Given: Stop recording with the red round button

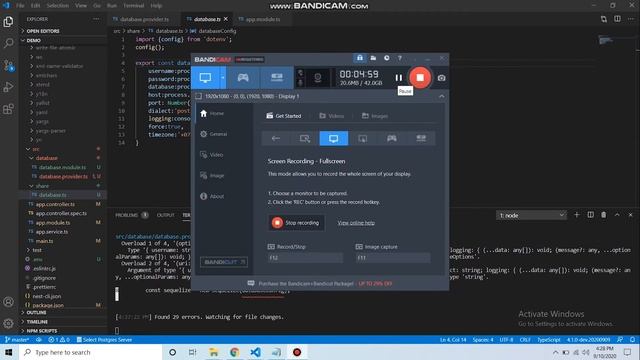Looking at the screenshot, I should [420, 78].
